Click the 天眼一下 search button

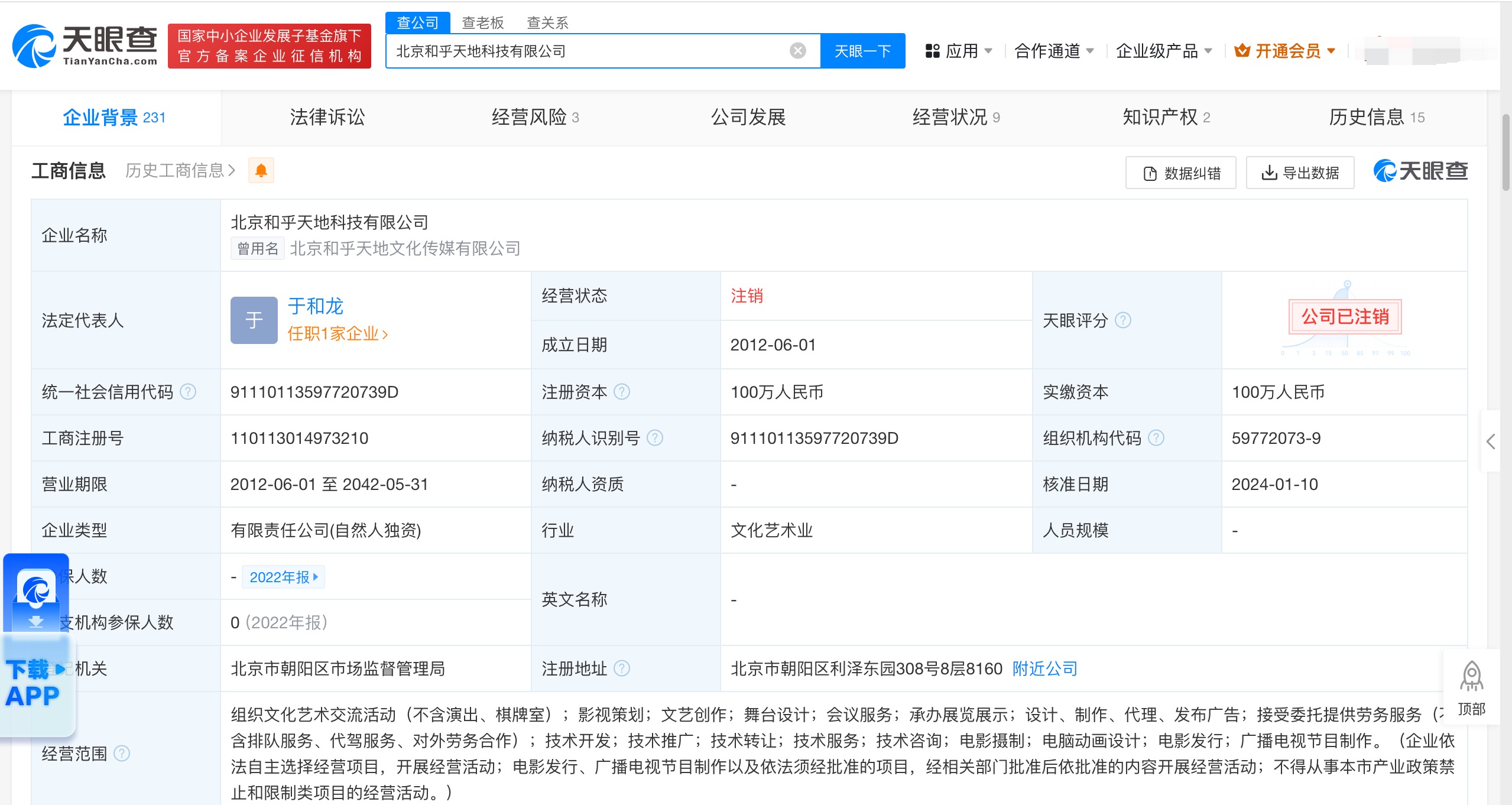862,51
